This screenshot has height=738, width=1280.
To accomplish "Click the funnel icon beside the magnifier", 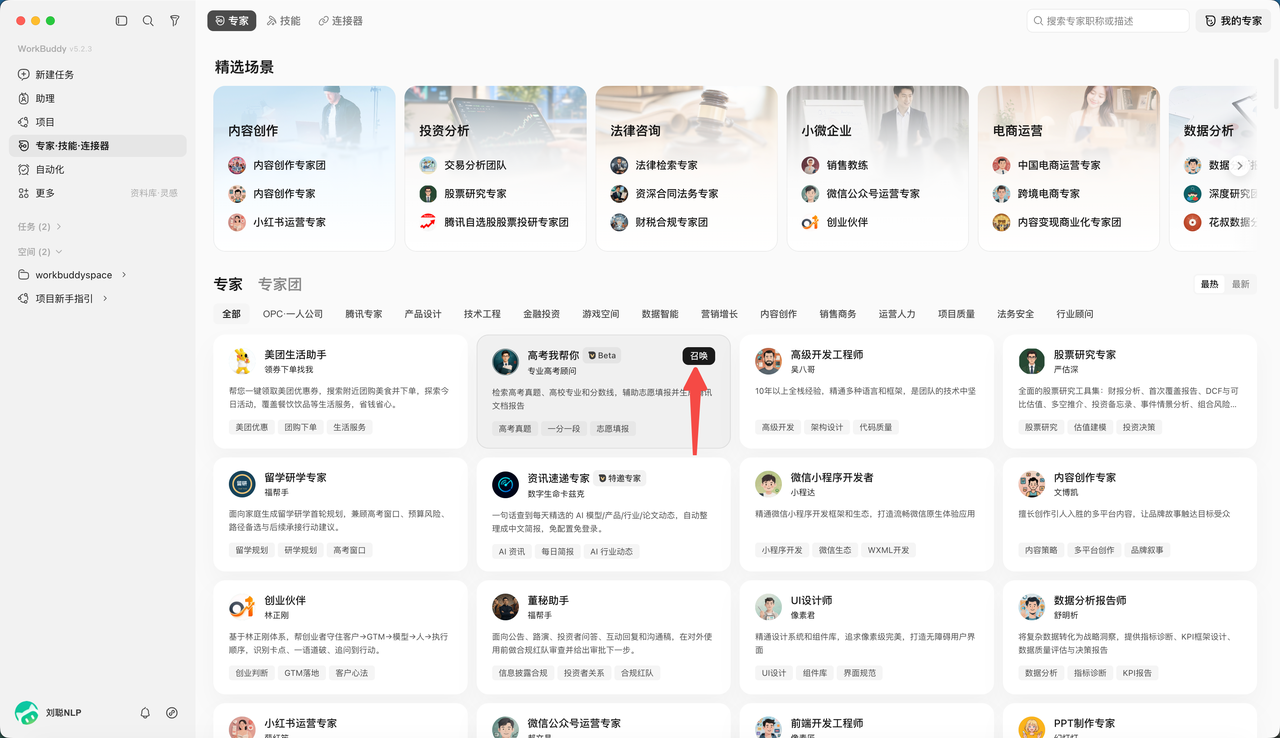I will 175,20.
